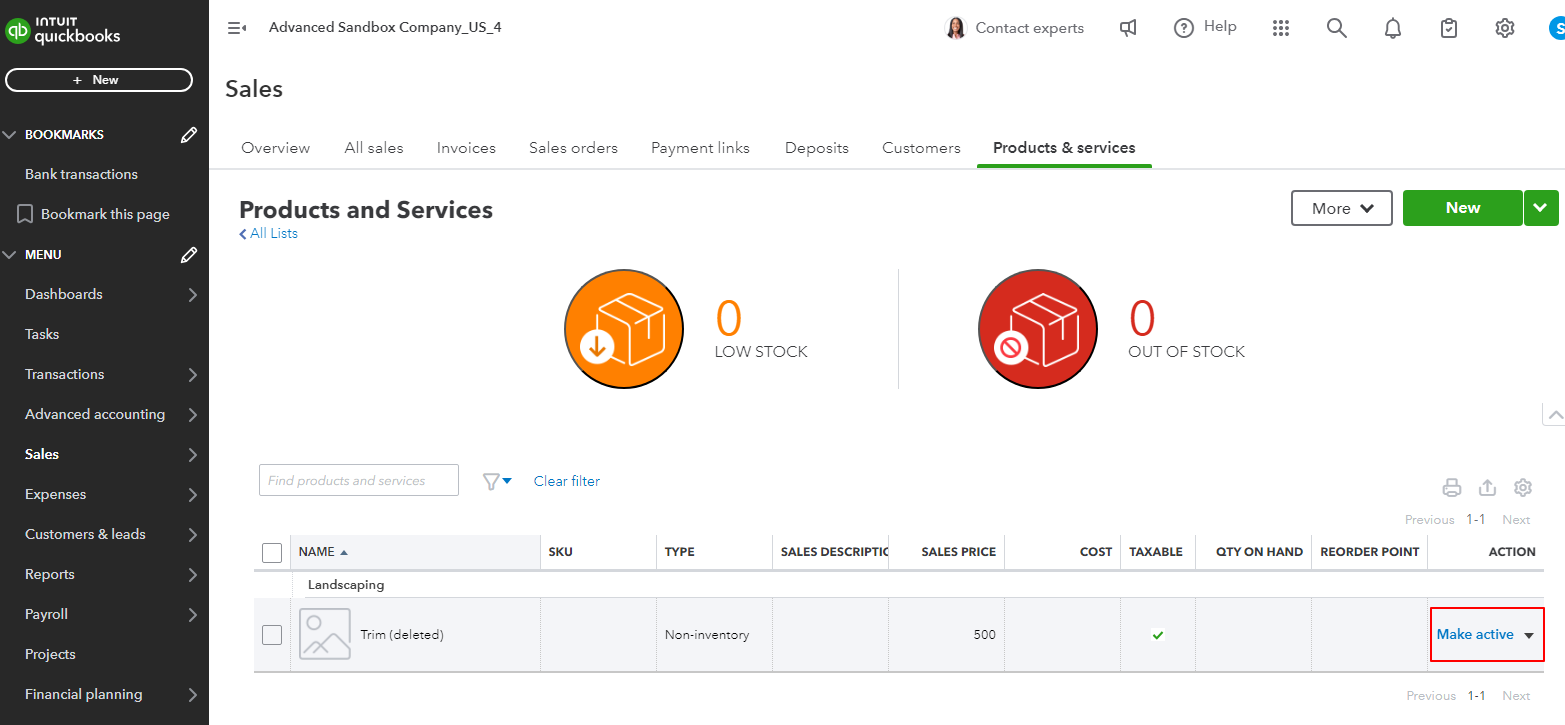Viewport: 1565px width, 725px height.
Task: Click the export list icon
Action: point(1487,488)
